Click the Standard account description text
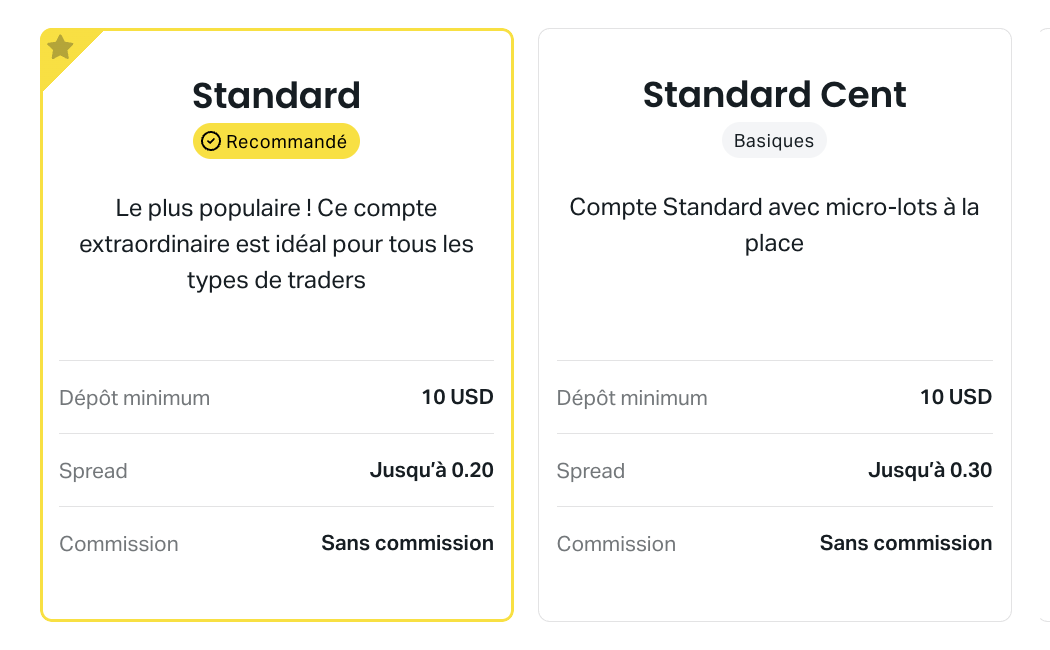The image size is (1050, 650). 277,244
